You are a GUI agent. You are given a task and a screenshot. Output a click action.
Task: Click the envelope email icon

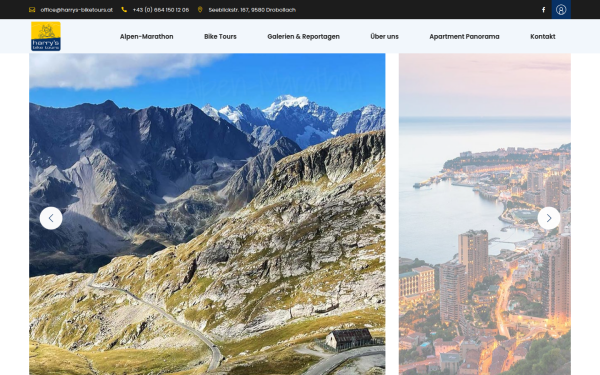(32, 10)
